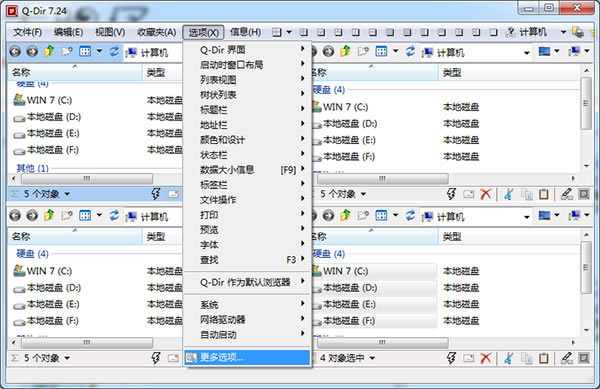
Task: Expand address bar dropdown in bottom-right pane
Action: tap(527, 217)
